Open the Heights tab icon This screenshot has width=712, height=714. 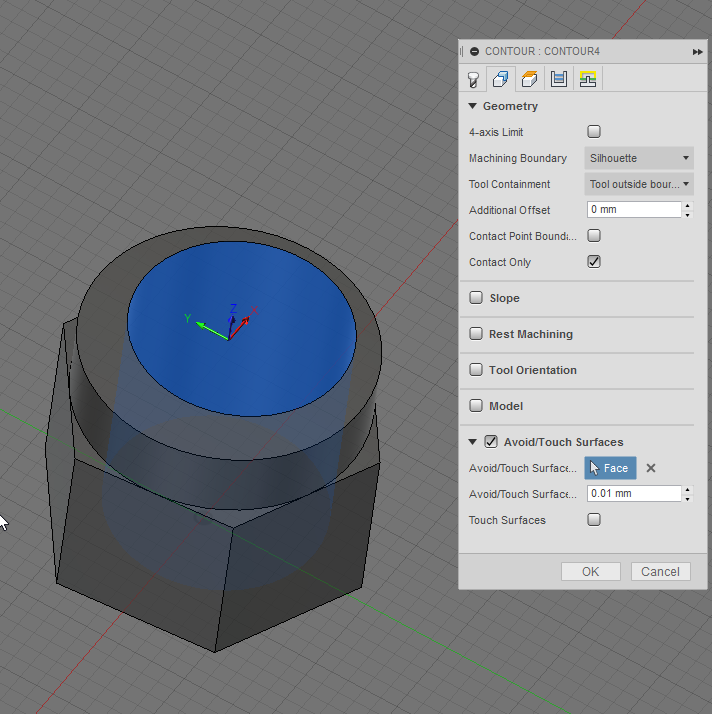coord(530,79)
